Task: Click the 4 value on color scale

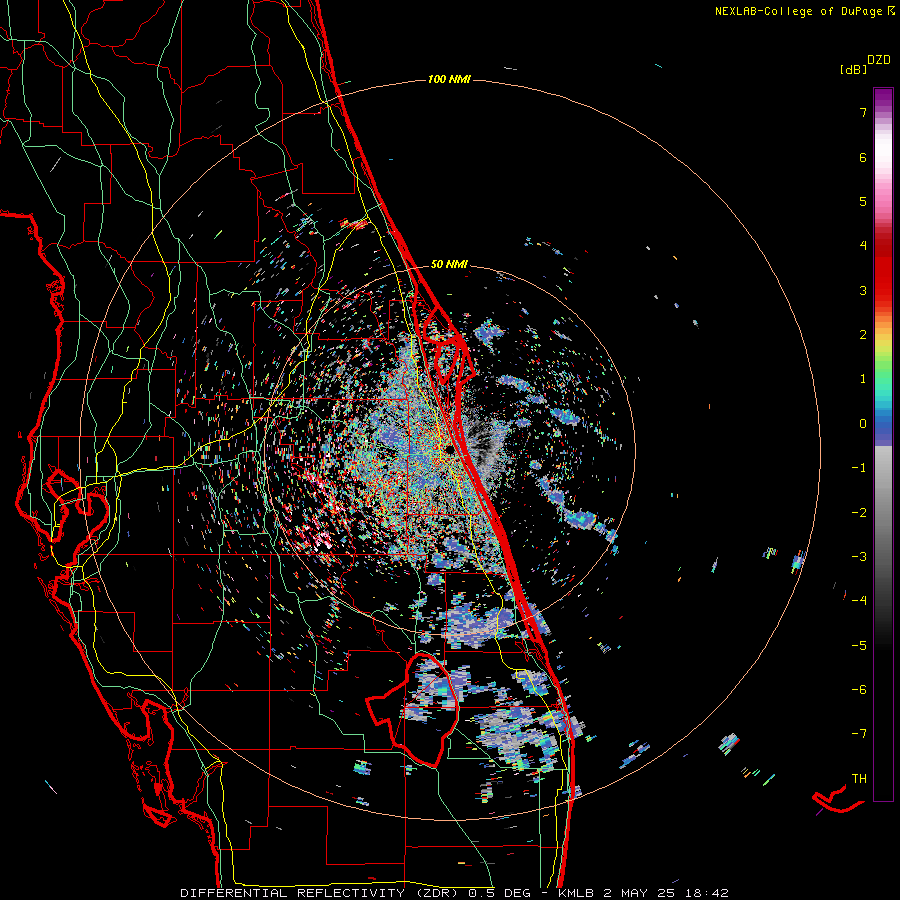Action: (x=863, y=246)
